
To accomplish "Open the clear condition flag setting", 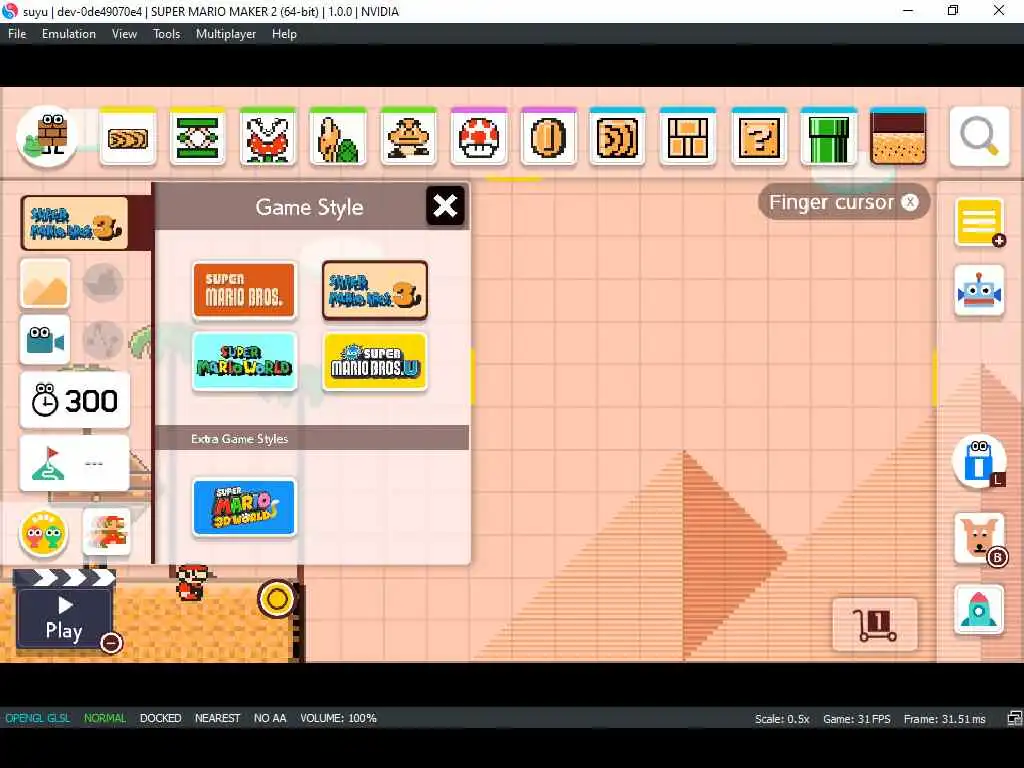I will pyautogui.click(x=74, y=464).
